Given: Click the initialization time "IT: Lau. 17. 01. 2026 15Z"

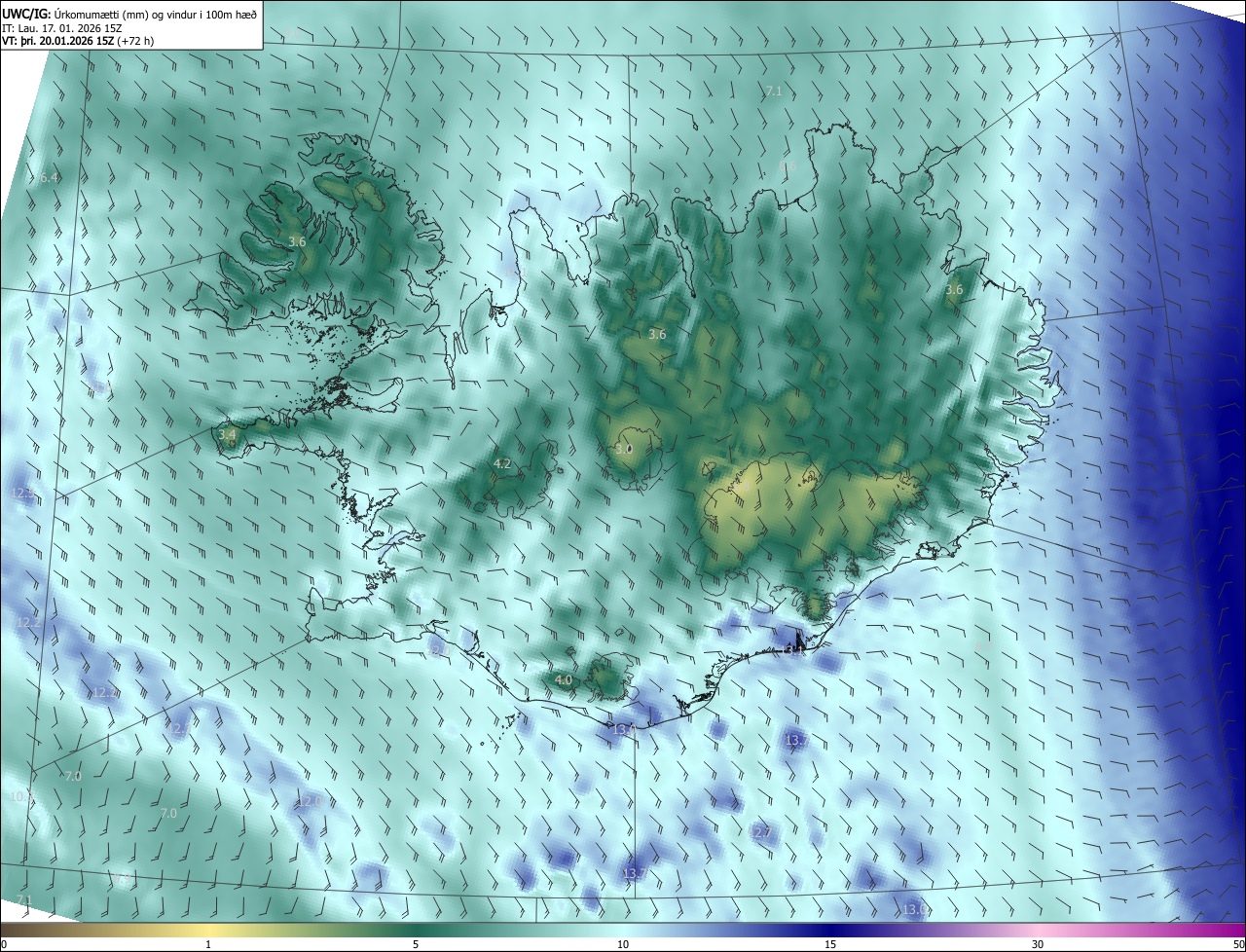Looking at the screenshot, I should (x=62, y=27).
